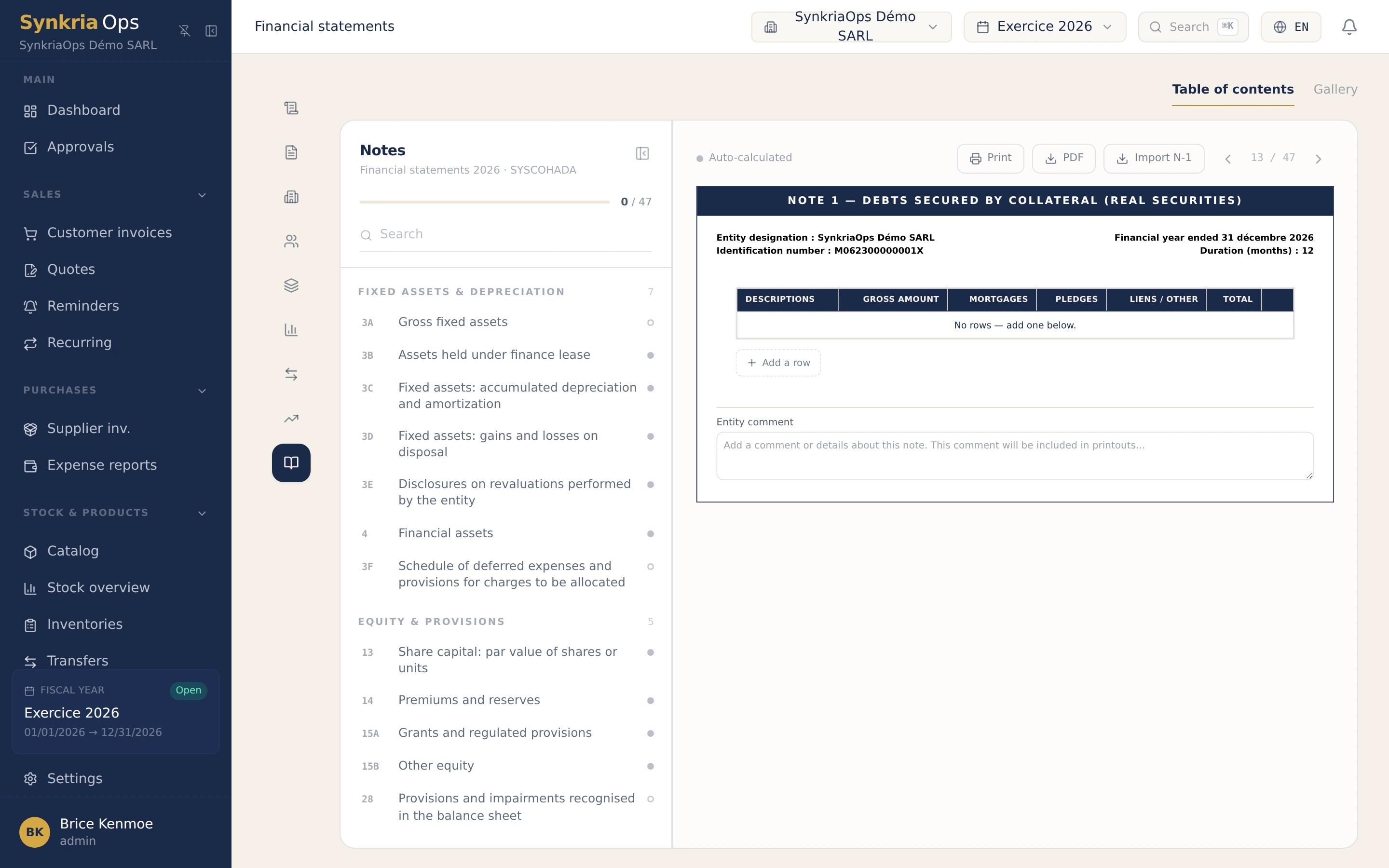The height and width of the screenshot is (868, 1389).
Task: Click the Print button
Action: pos(990,159)
